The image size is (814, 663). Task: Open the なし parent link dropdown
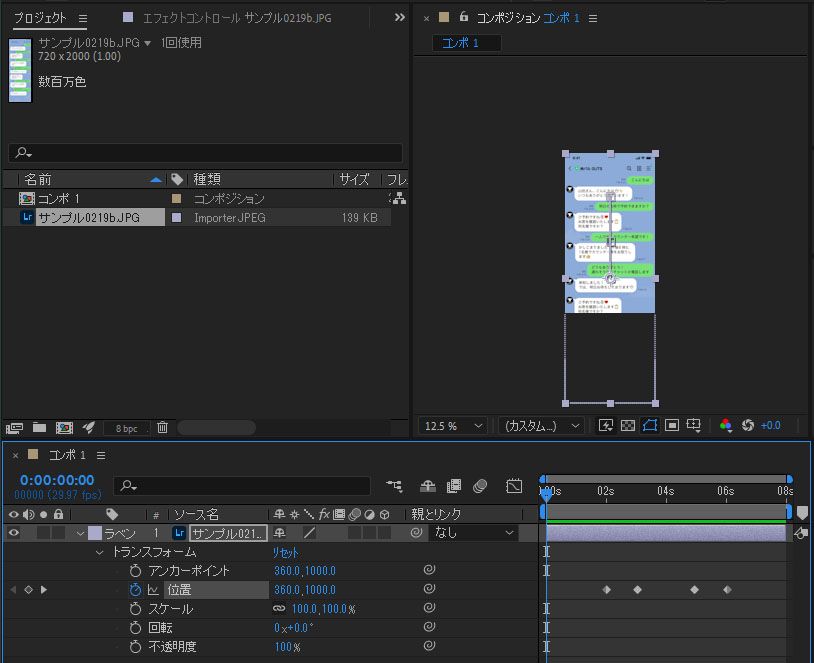tap(473, 534)
